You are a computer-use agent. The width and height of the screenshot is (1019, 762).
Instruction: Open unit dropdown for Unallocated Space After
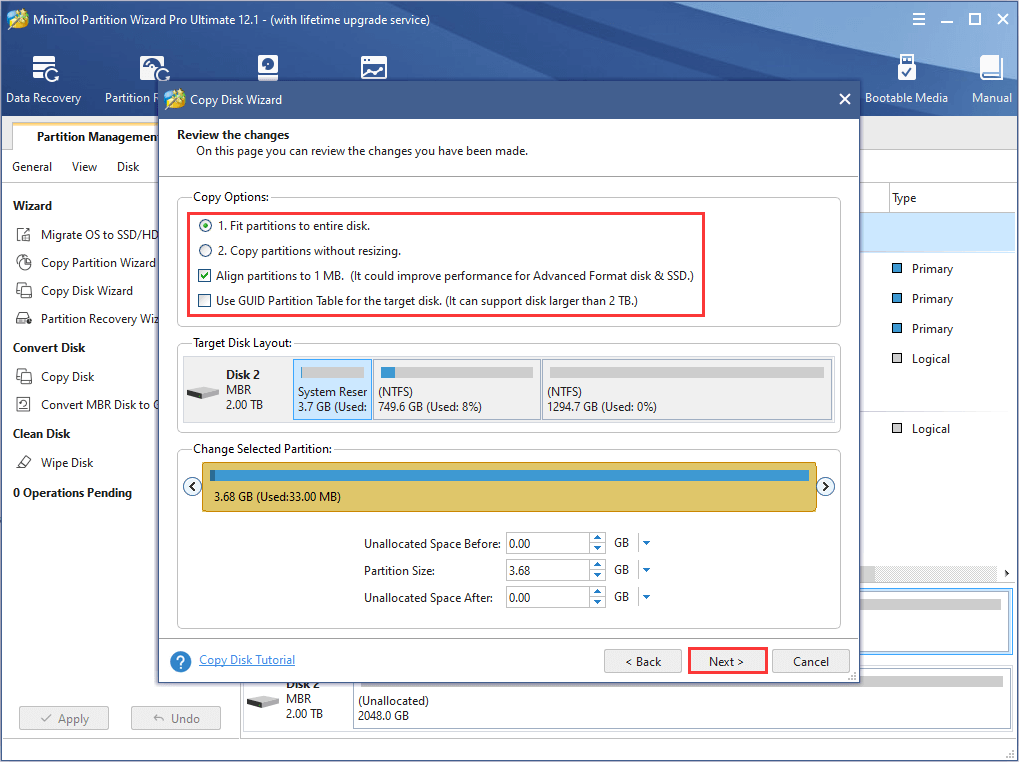[646, 598]
